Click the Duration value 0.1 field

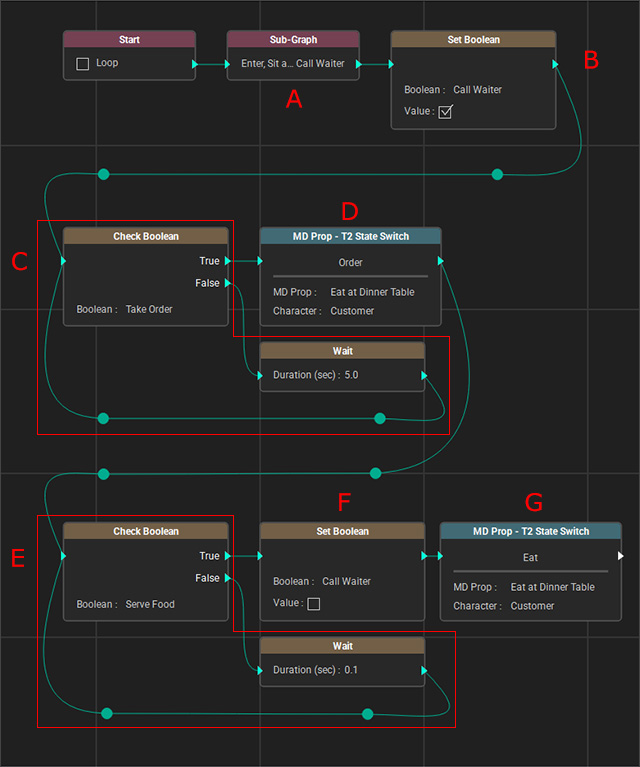(x=351, y=670)
